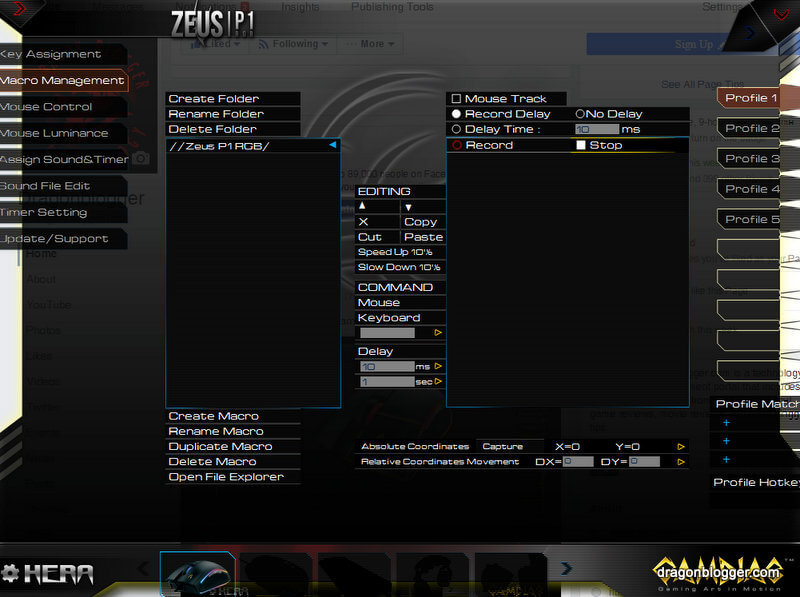Image resolution: width=800 pixels, height=597 pixels.
Task: Insert the ms delay with the yellow arrow
Action: [438, 366]
